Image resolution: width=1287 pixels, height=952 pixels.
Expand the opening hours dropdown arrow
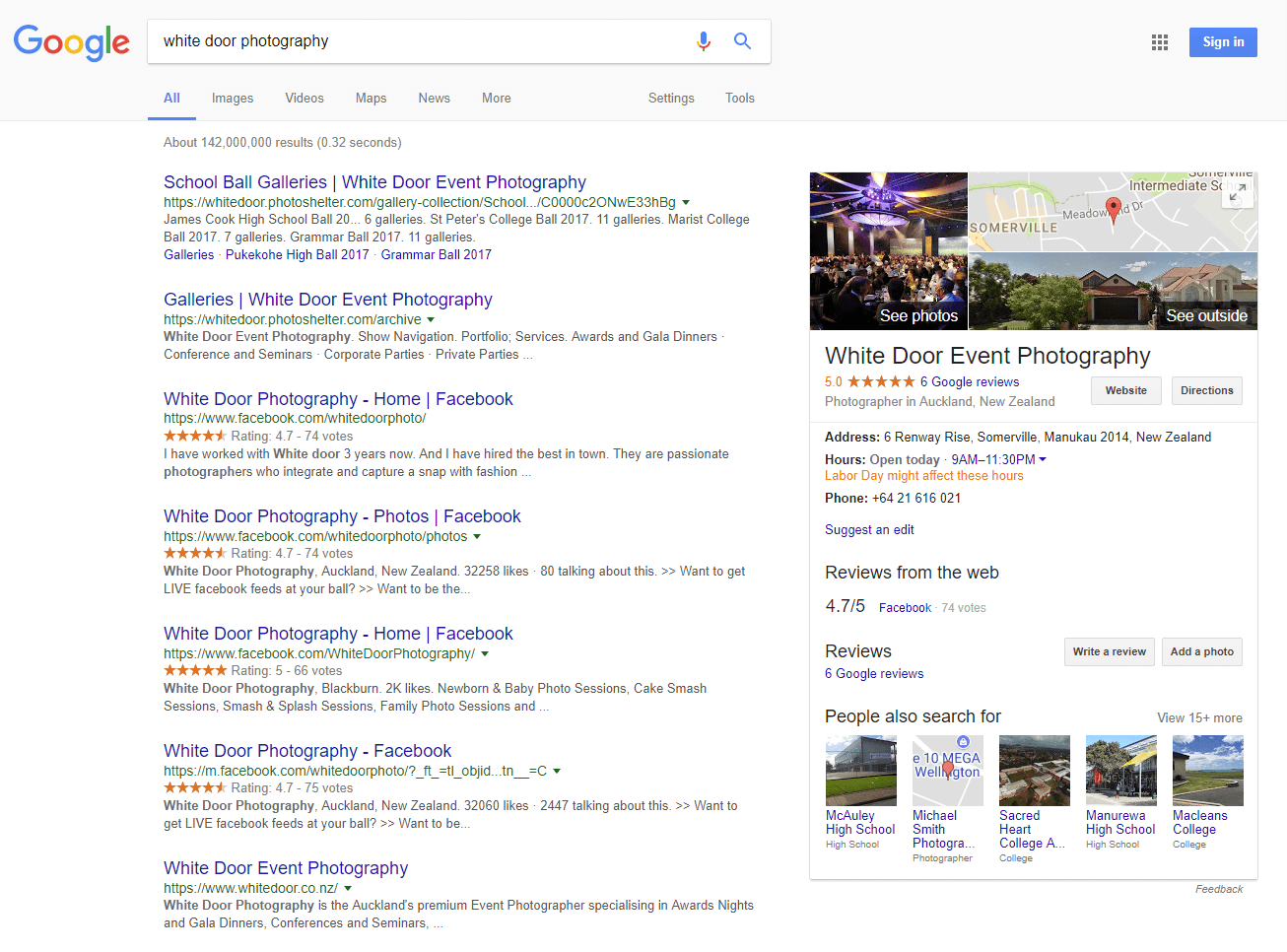tap(1043, 459)
